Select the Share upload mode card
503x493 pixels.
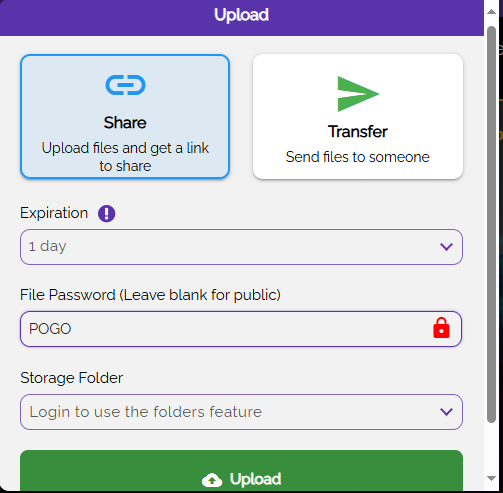click(x=125, y=117)
